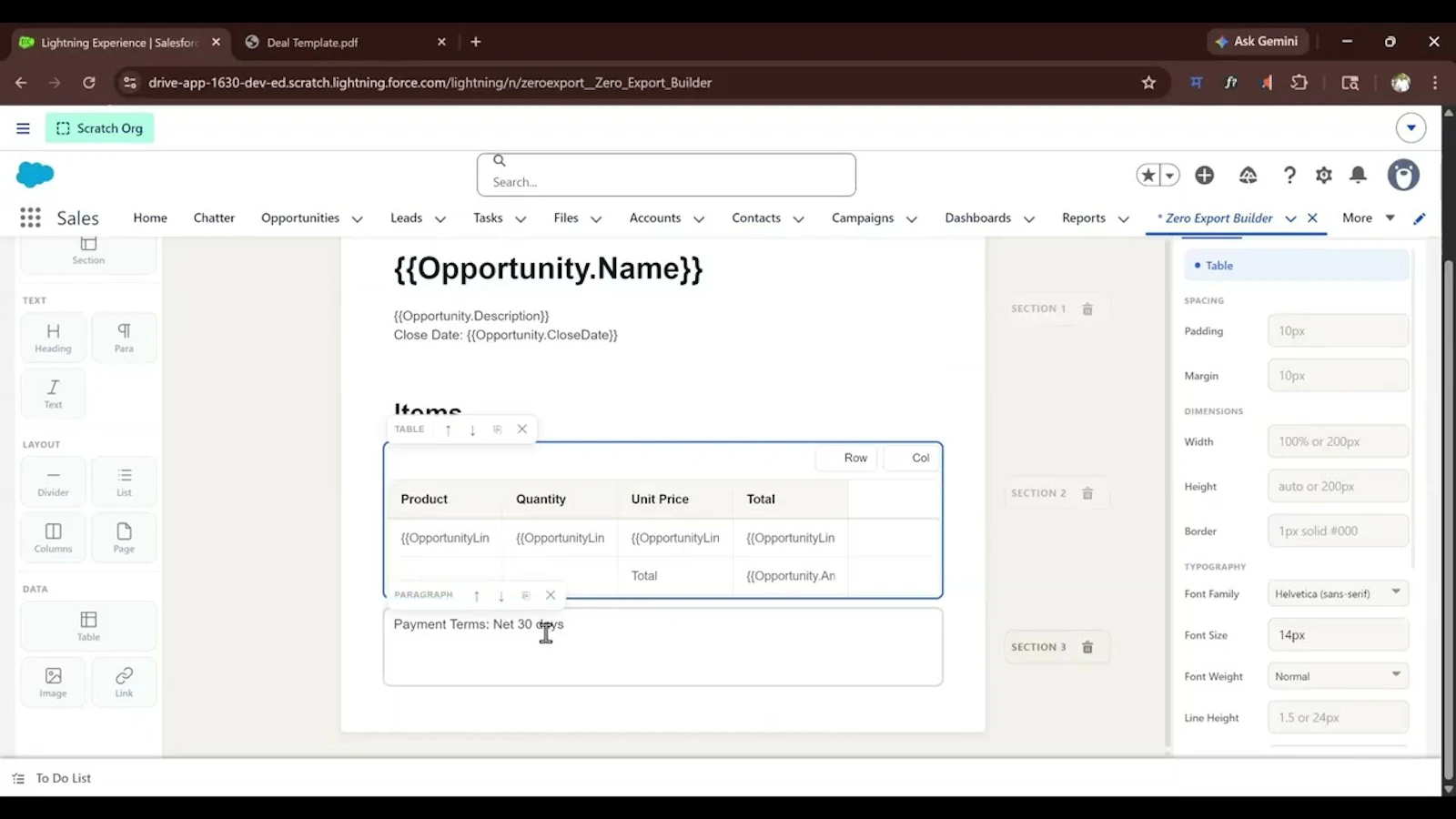
Task: Delete Section 1 with trash icon
Action: point(1087,309)
